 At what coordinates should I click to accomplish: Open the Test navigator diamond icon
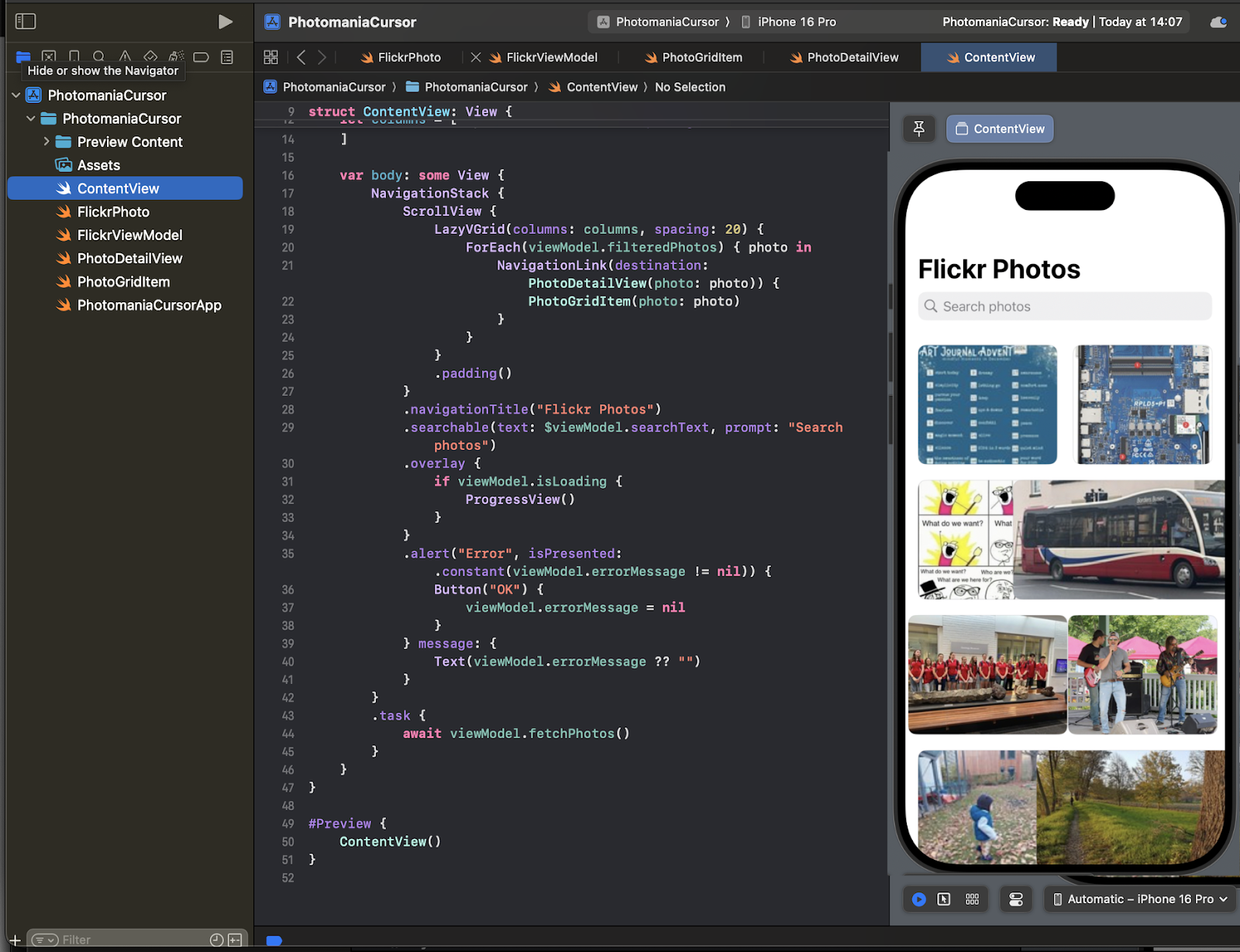pyautogui.click(x=150, y=57)
